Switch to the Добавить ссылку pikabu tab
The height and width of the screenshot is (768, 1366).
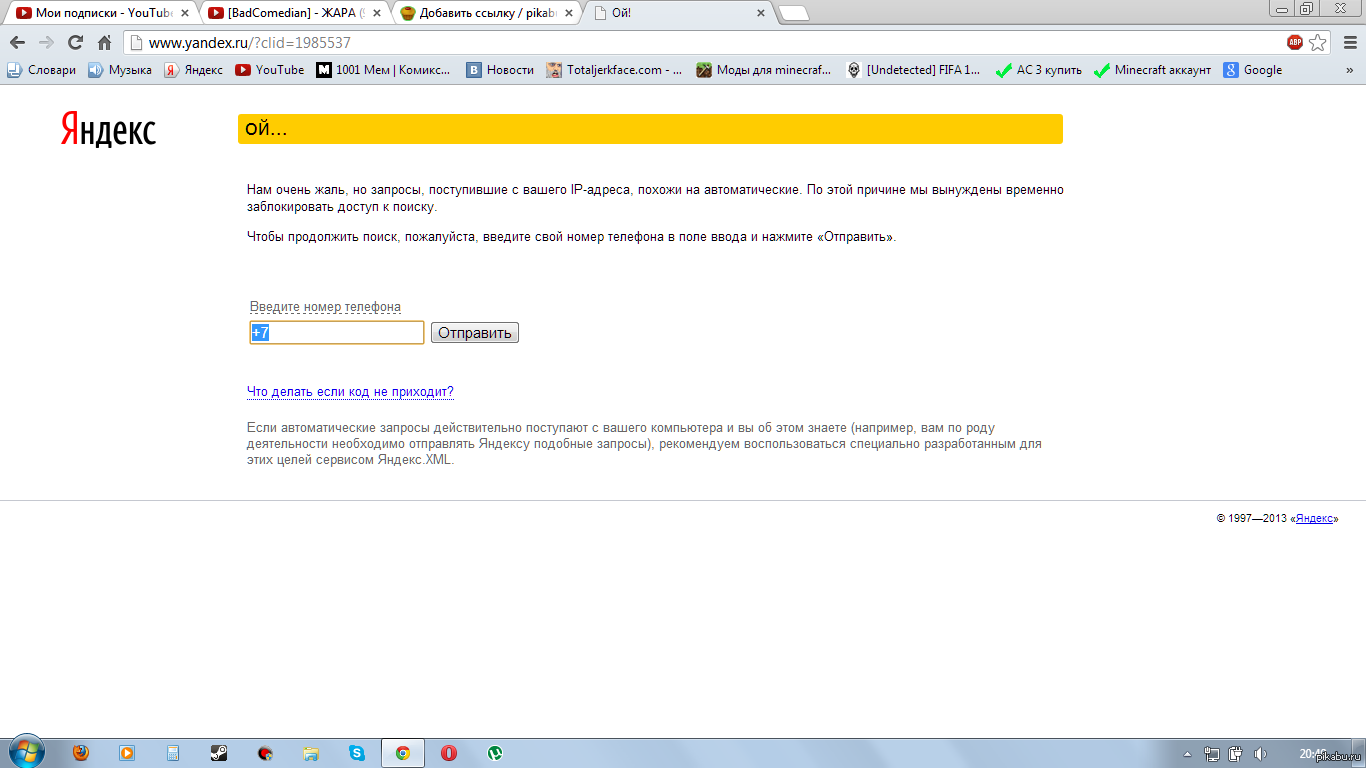484,13
